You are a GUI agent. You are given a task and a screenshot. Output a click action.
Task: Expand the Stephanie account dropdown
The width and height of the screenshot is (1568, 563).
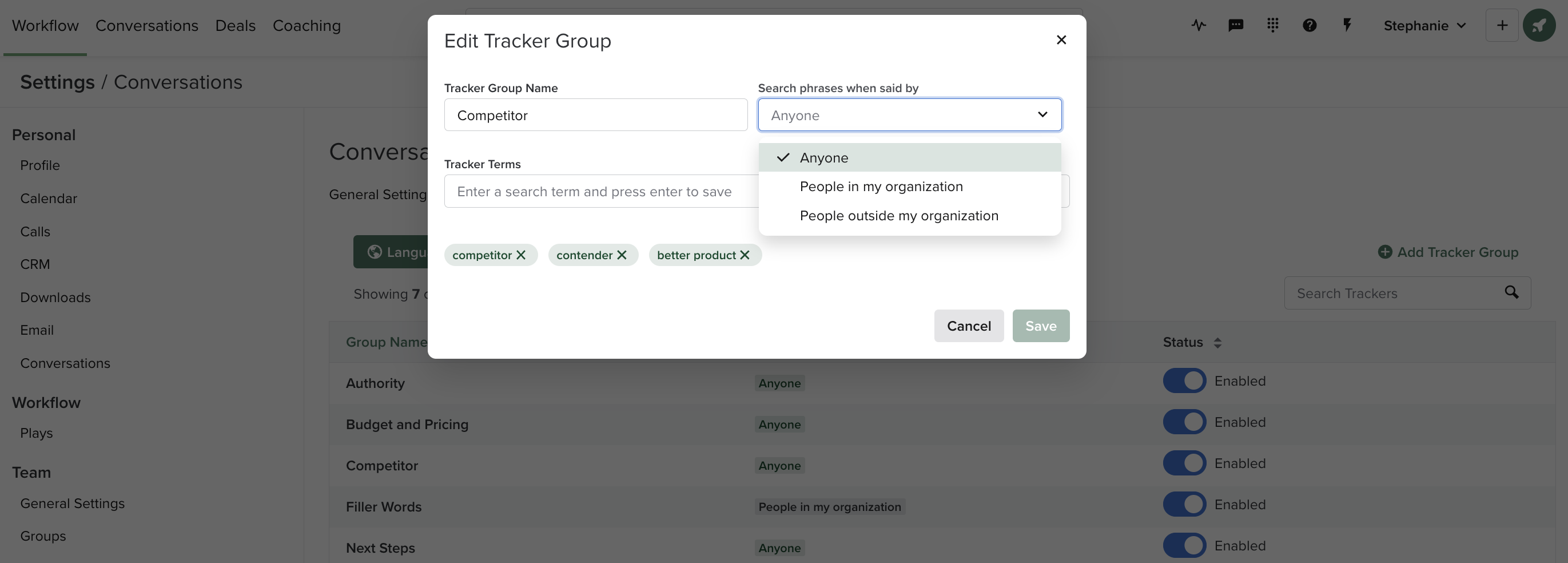click(1426, 25)
